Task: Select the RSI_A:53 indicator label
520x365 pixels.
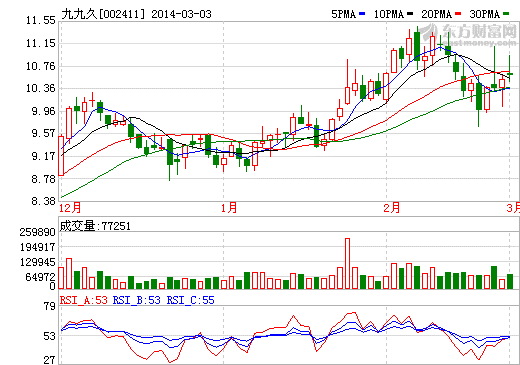Action: [x=83, y=300]
